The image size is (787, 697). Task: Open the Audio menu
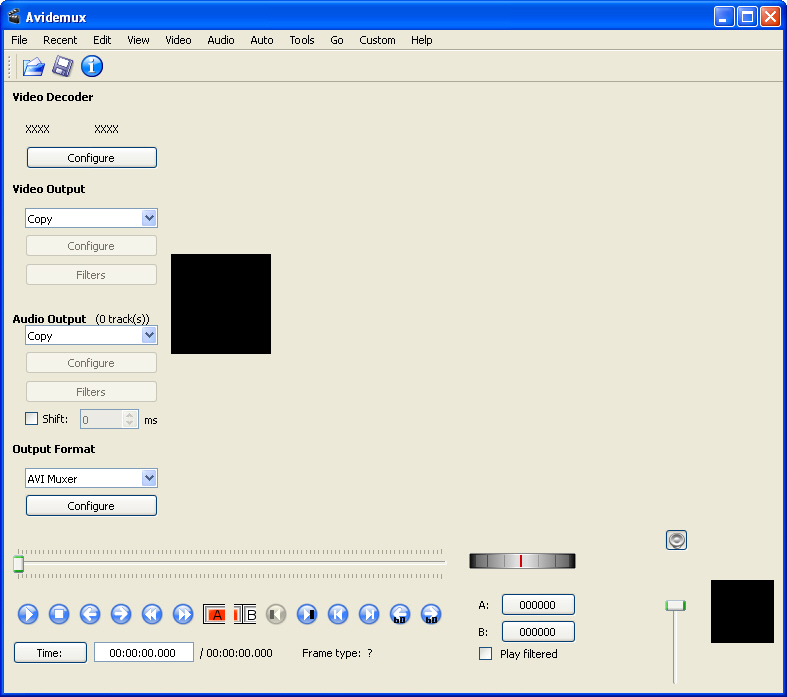pyautogui.click(x=221, y=40)
